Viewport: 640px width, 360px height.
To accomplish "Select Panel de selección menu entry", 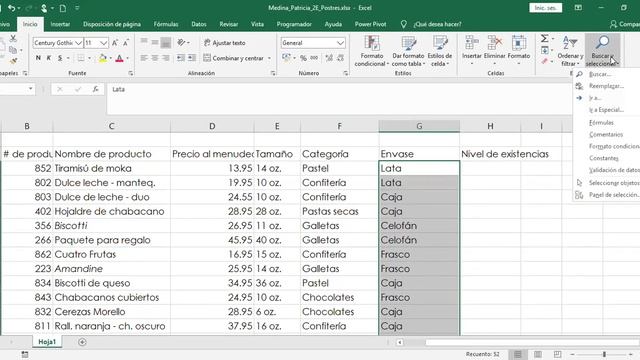I will coord(613,195).
